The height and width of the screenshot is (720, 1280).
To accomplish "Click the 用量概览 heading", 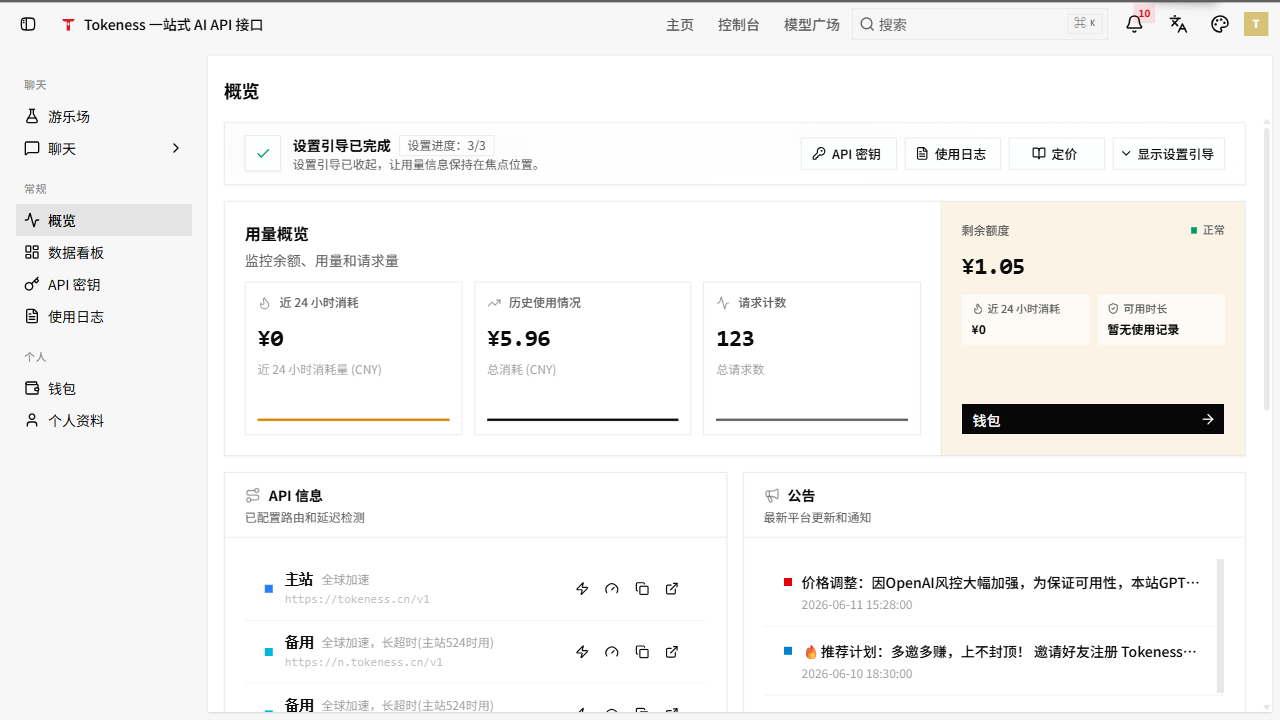I will [x=277, y=234].
